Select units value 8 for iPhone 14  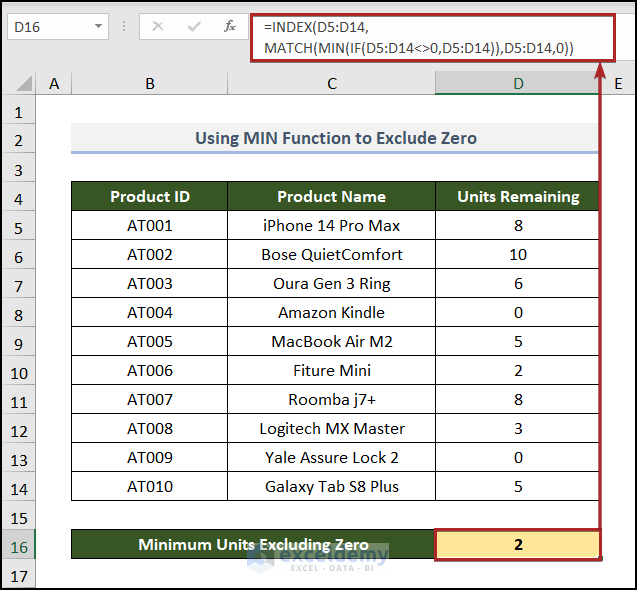tap(517, 225)
